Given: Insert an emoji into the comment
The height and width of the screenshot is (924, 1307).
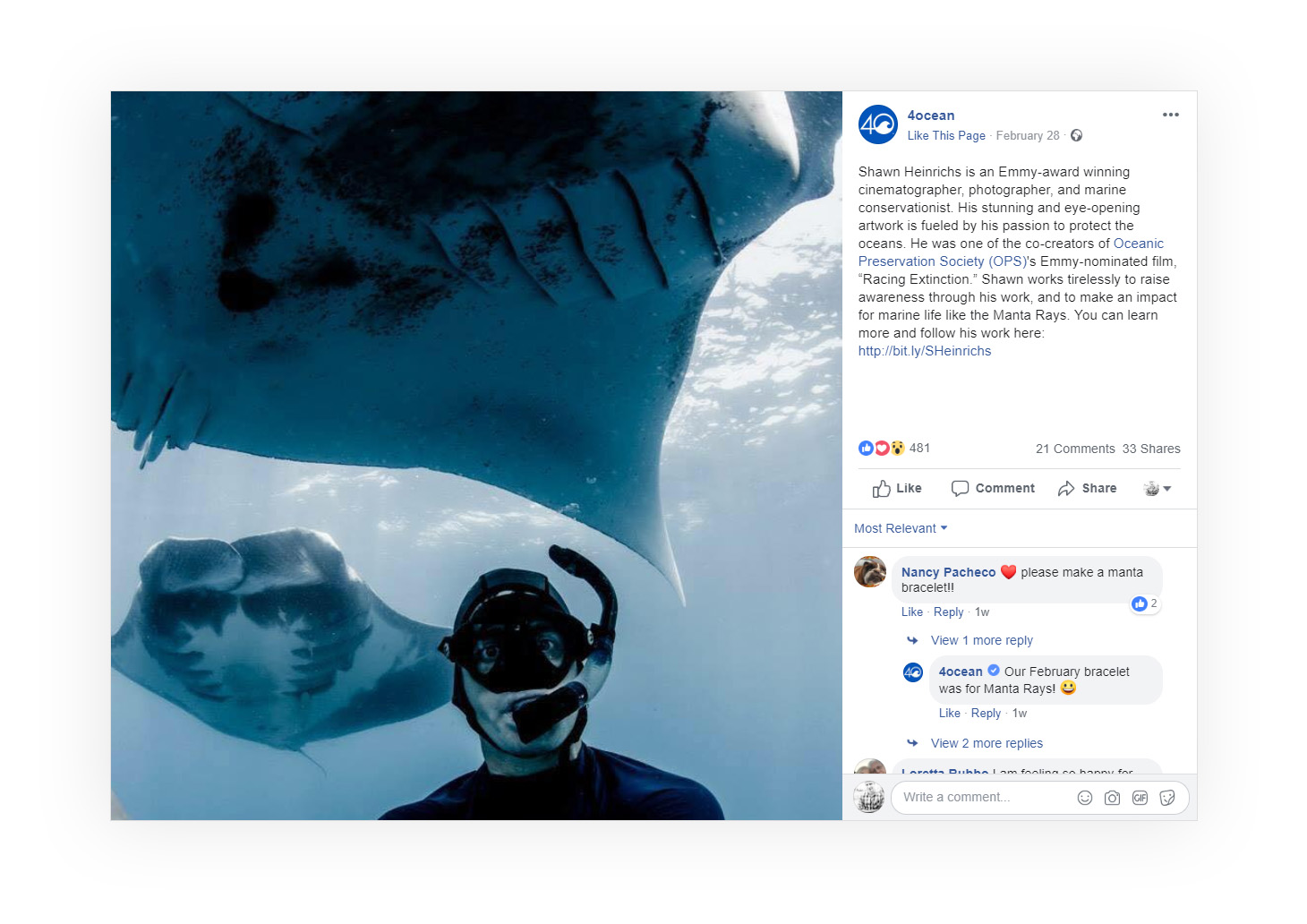Looking at the screenshot, I should pos(1084,798).
